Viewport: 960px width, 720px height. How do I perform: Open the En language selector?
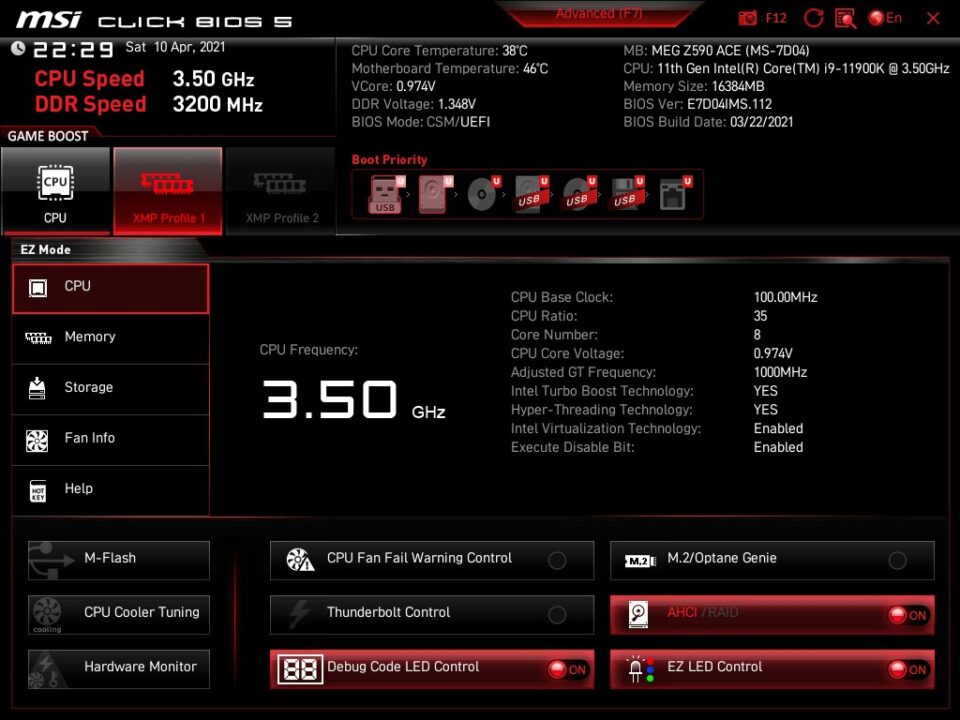click(x=885, y=18)
